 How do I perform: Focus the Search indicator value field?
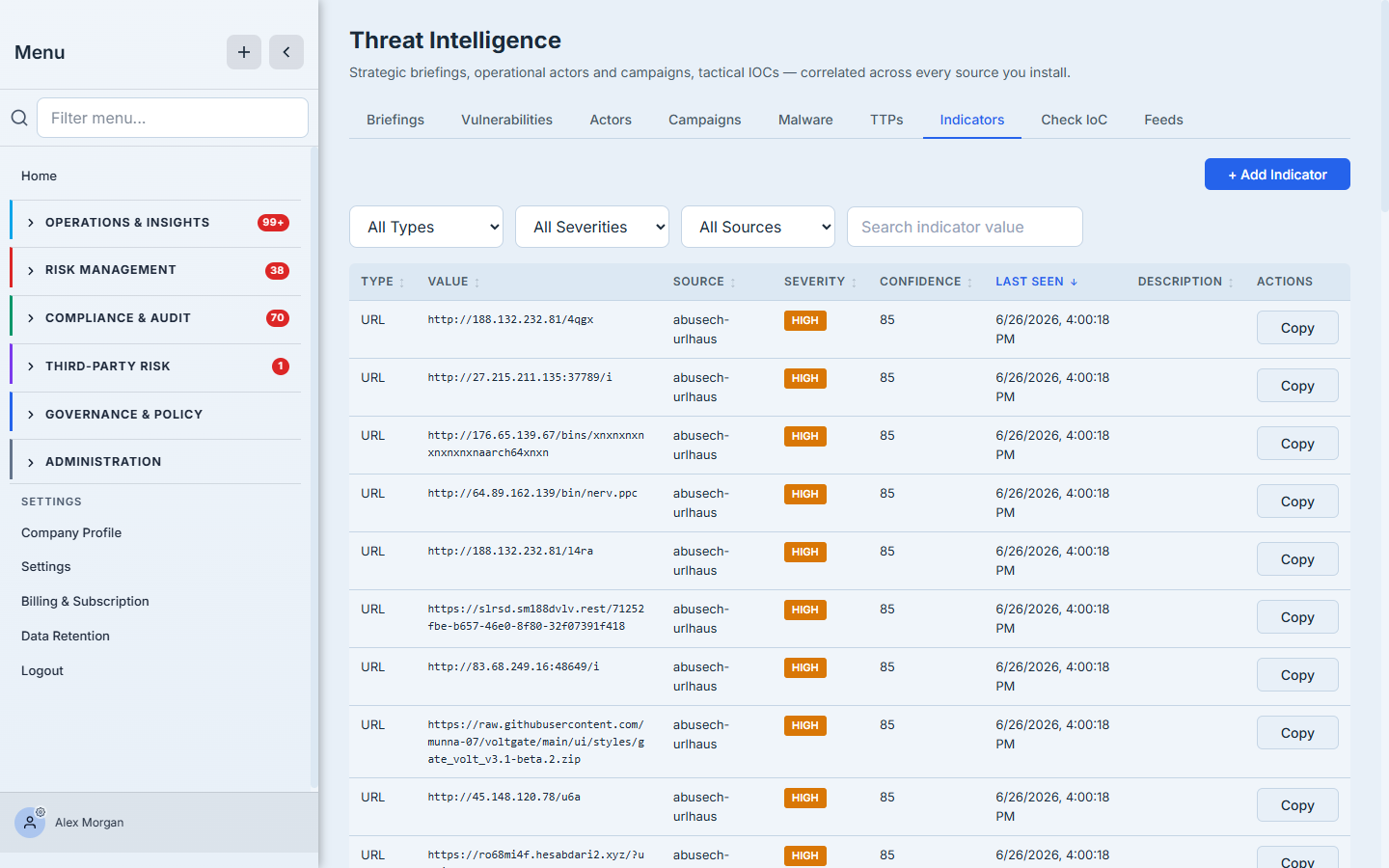[965, 227]
